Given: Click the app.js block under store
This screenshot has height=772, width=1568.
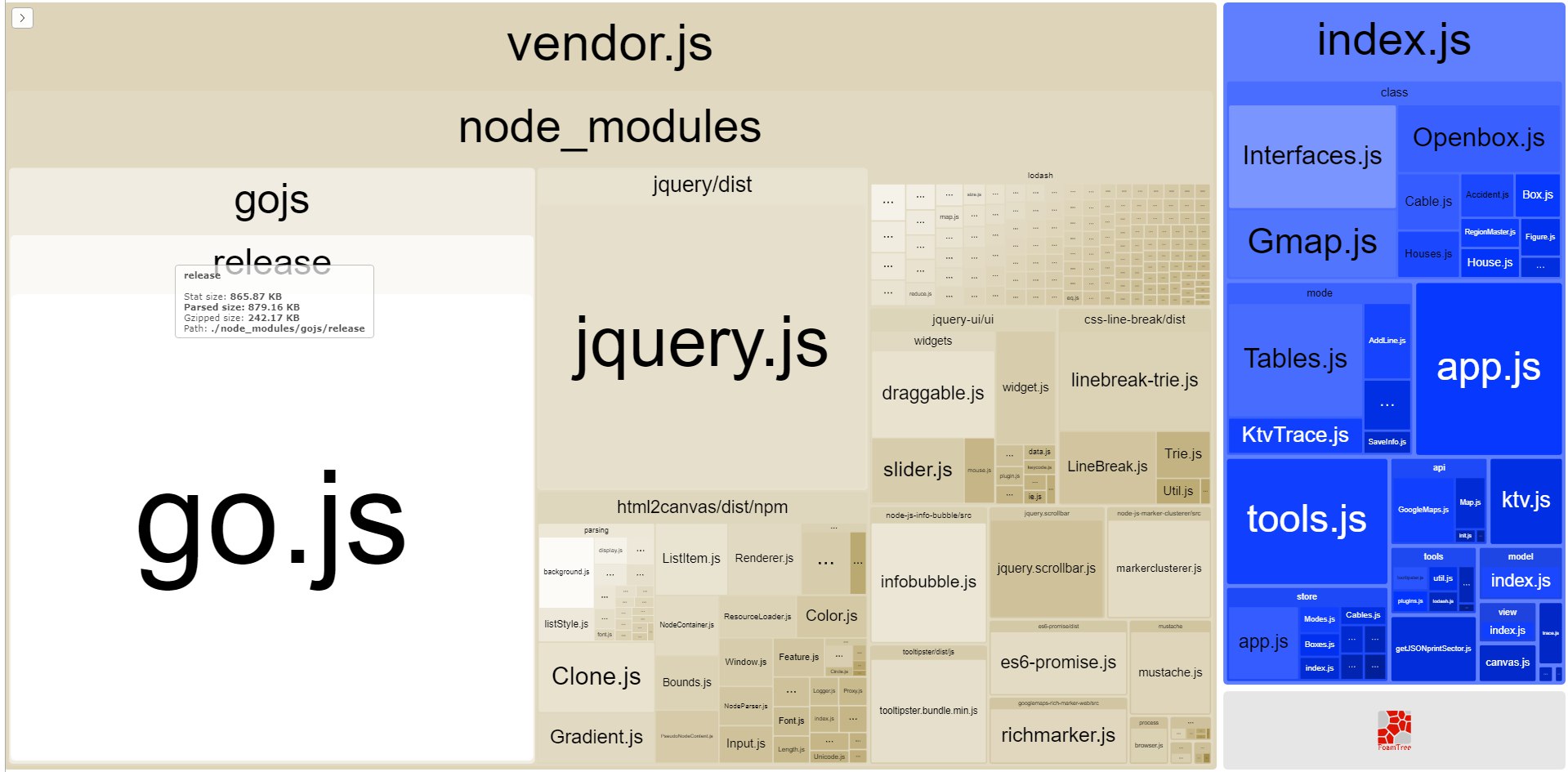Looking at the screenshot, I should (x=1263, y=642).
